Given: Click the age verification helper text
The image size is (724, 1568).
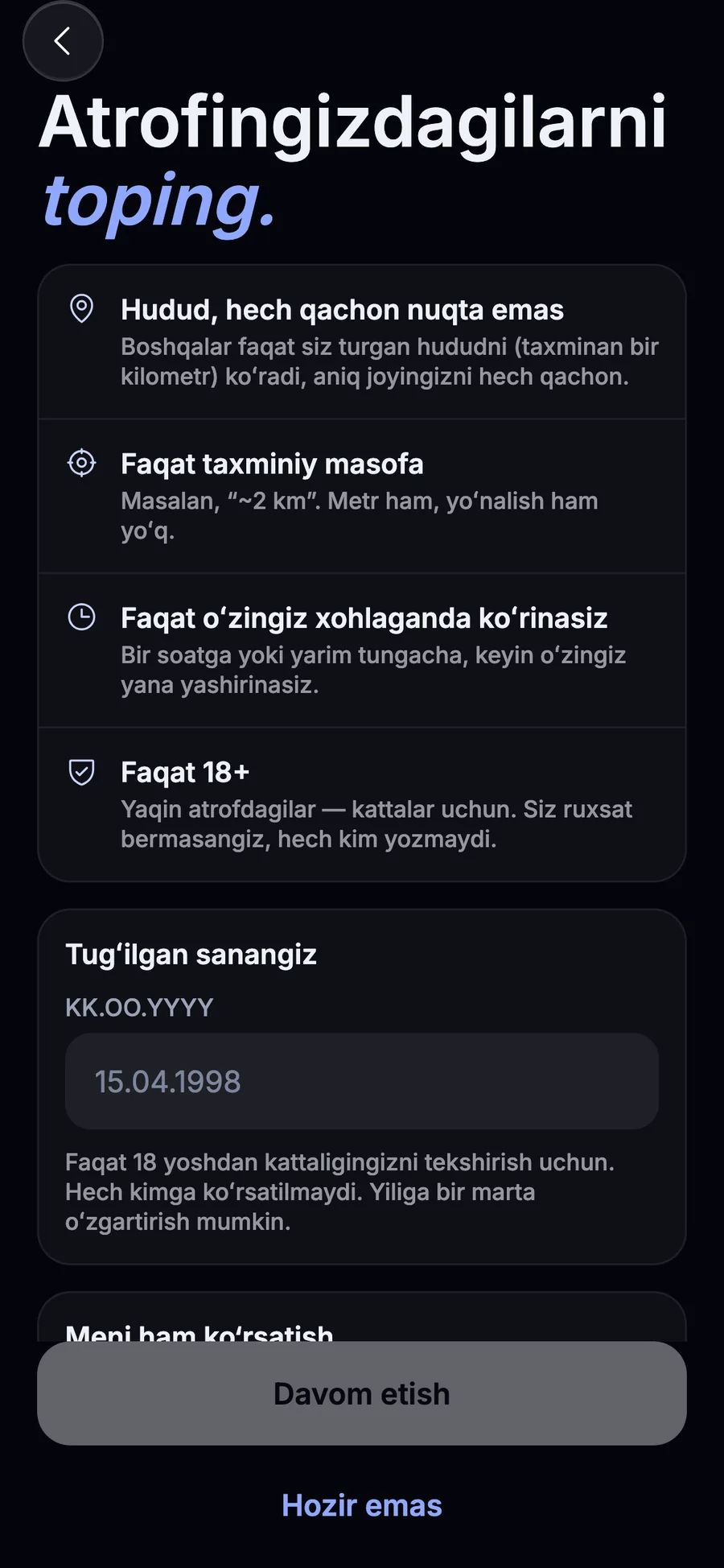Looking at the screenshot, I should coord(340,1192).
